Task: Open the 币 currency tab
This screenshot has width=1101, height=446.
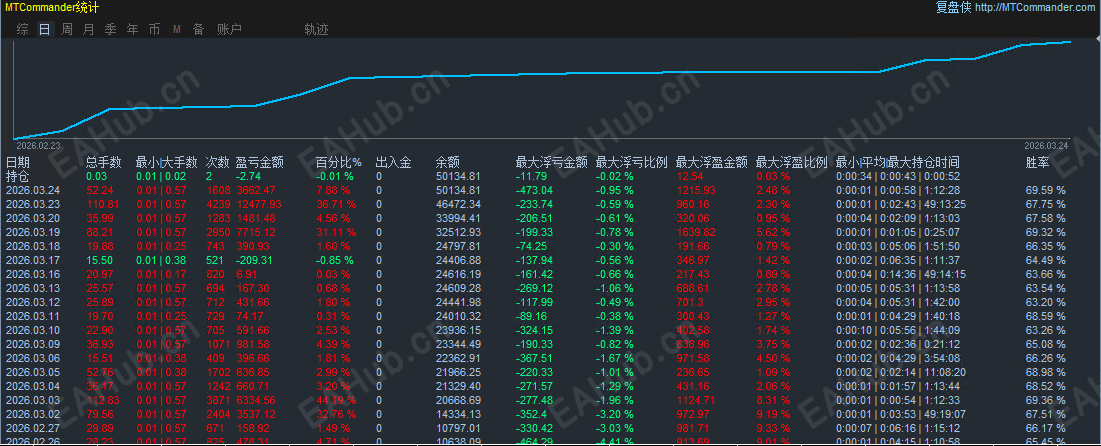Action: pyautogui.click(x=154, y=29)
